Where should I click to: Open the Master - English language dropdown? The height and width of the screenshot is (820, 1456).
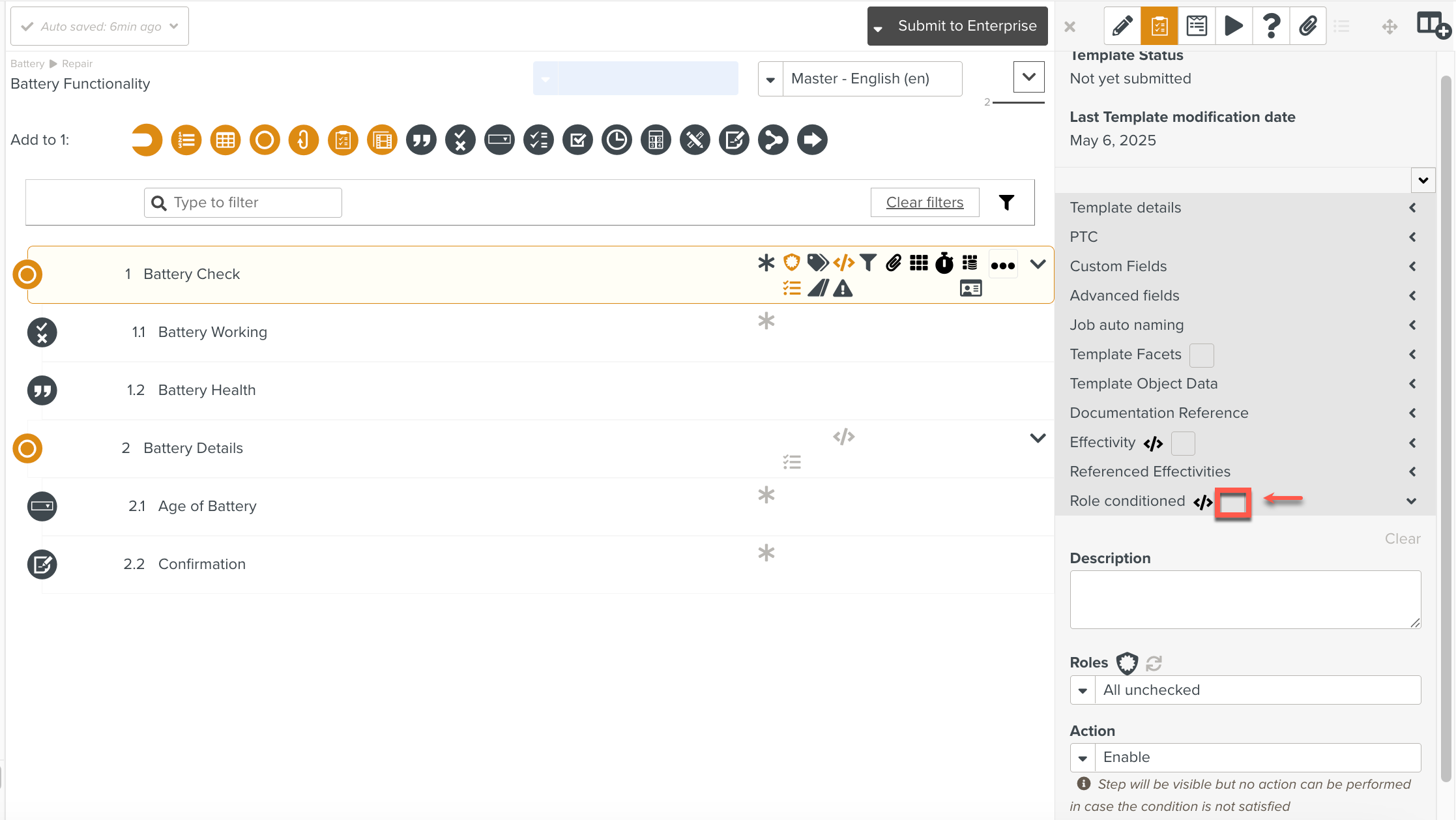click(860, 79)
